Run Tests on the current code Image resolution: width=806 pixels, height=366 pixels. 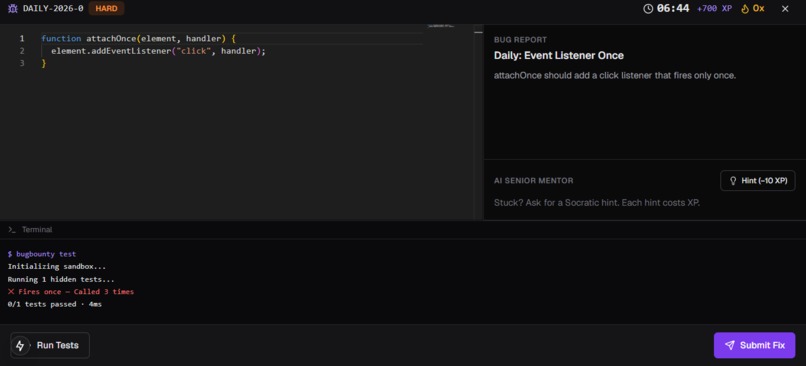[50, 345]
